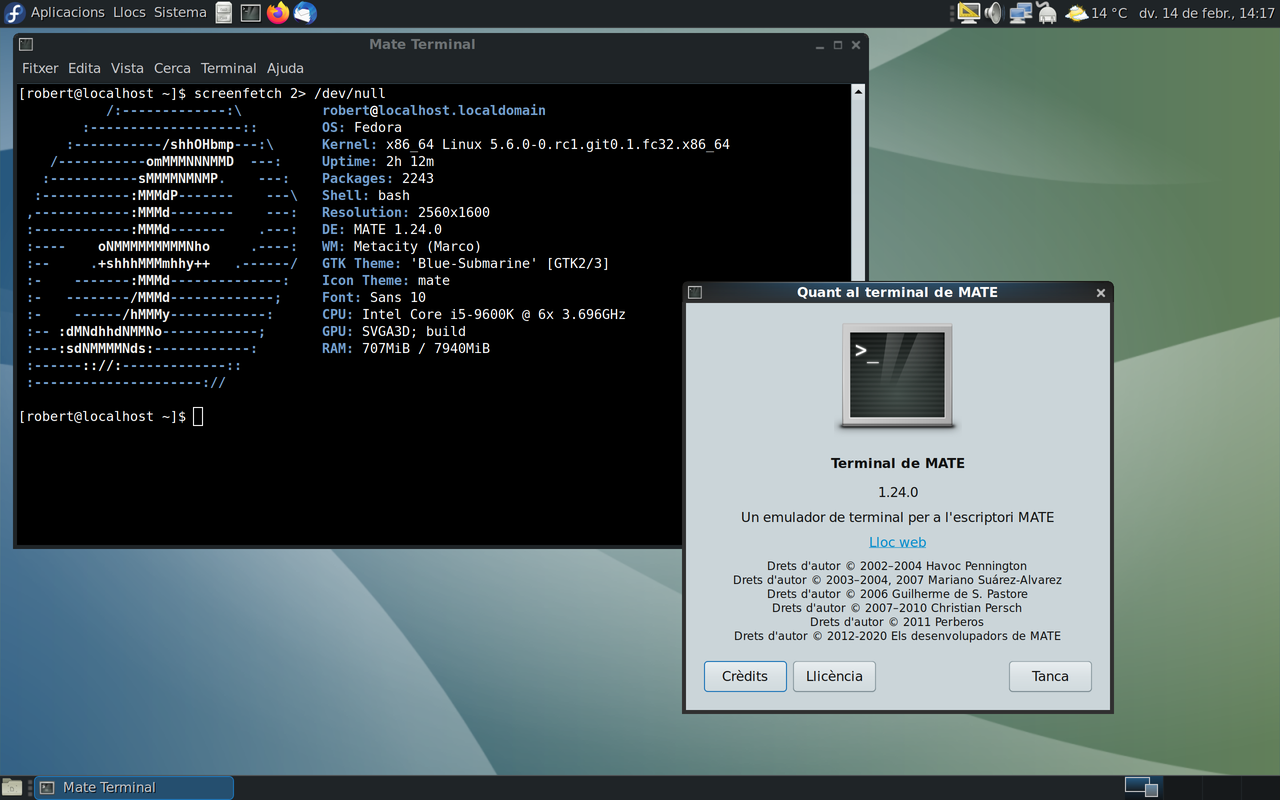Click the Tanca button
1280x800 pixels.
pyautogui.click(x=1050, y=676)
